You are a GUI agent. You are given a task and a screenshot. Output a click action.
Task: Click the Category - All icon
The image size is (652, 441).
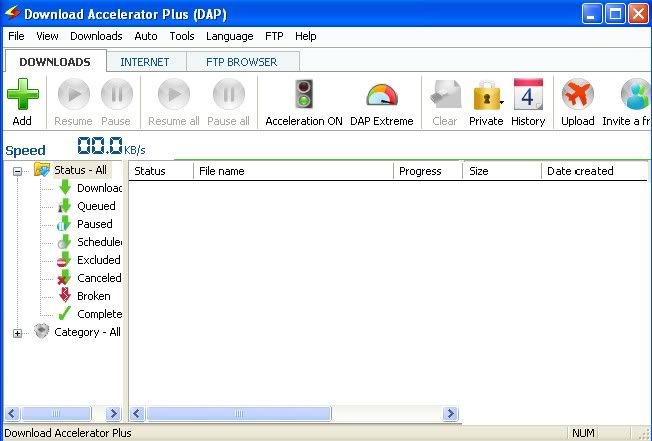(42, 331)
